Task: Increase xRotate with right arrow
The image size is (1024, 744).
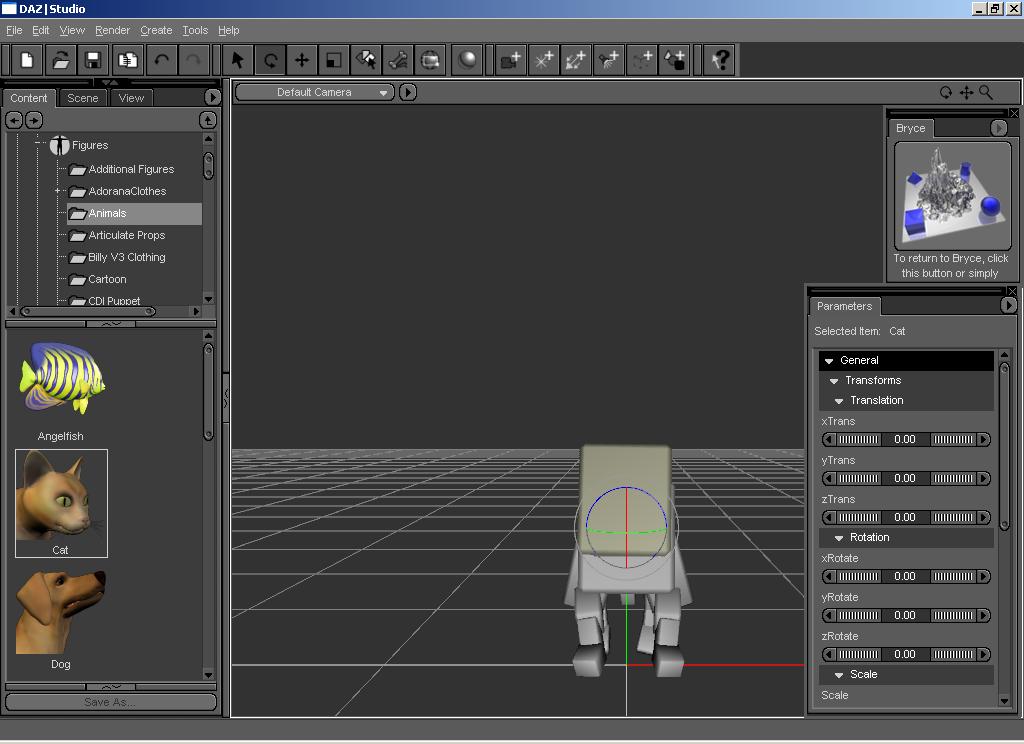Action: (x=984, y=577)
